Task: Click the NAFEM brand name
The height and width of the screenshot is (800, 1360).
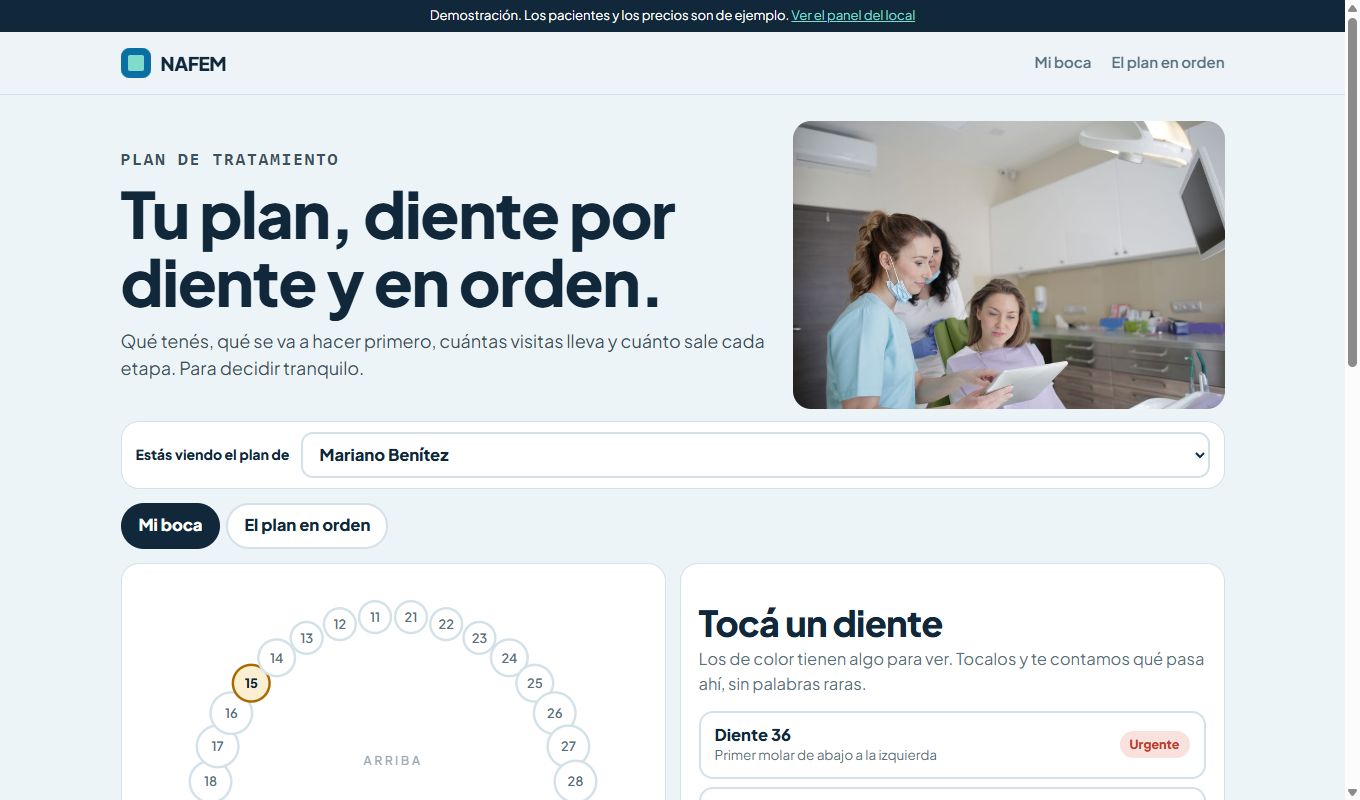Action: (x=193, y=64)
